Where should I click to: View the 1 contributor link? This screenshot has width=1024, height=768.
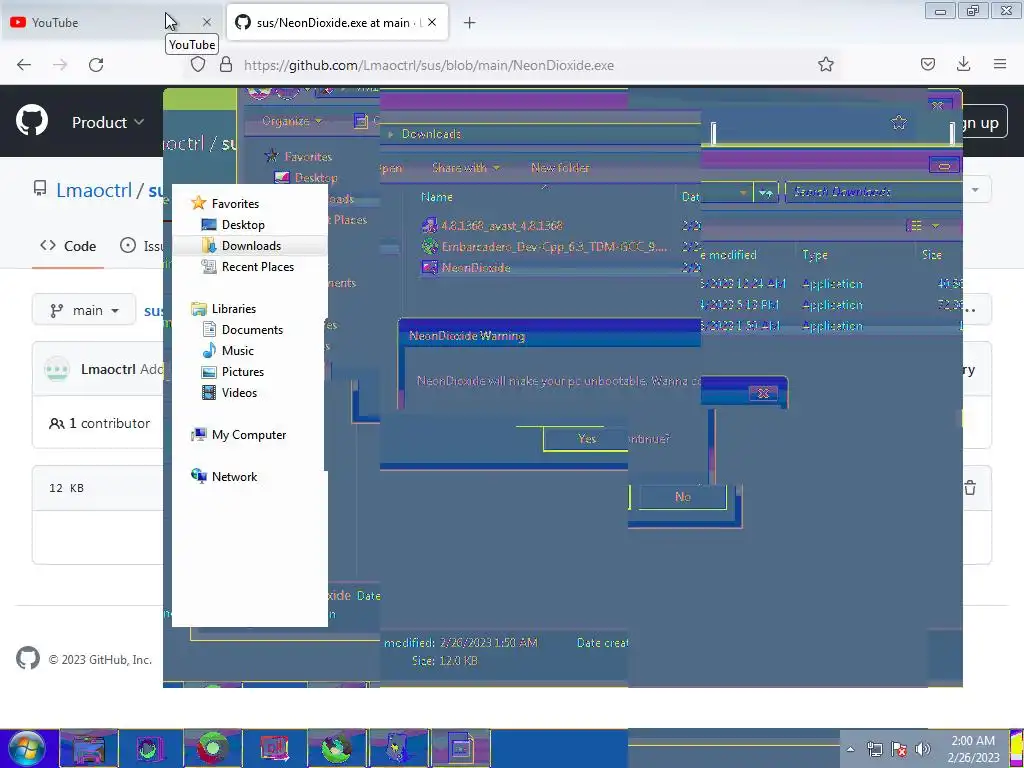tap(100, 423)
